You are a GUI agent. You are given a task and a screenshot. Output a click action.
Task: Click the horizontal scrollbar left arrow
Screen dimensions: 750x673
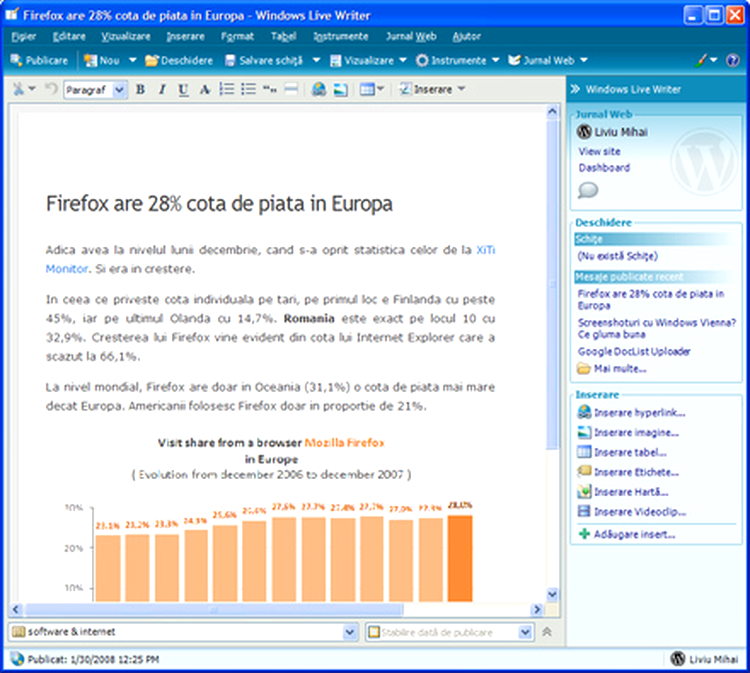point(16,609)
